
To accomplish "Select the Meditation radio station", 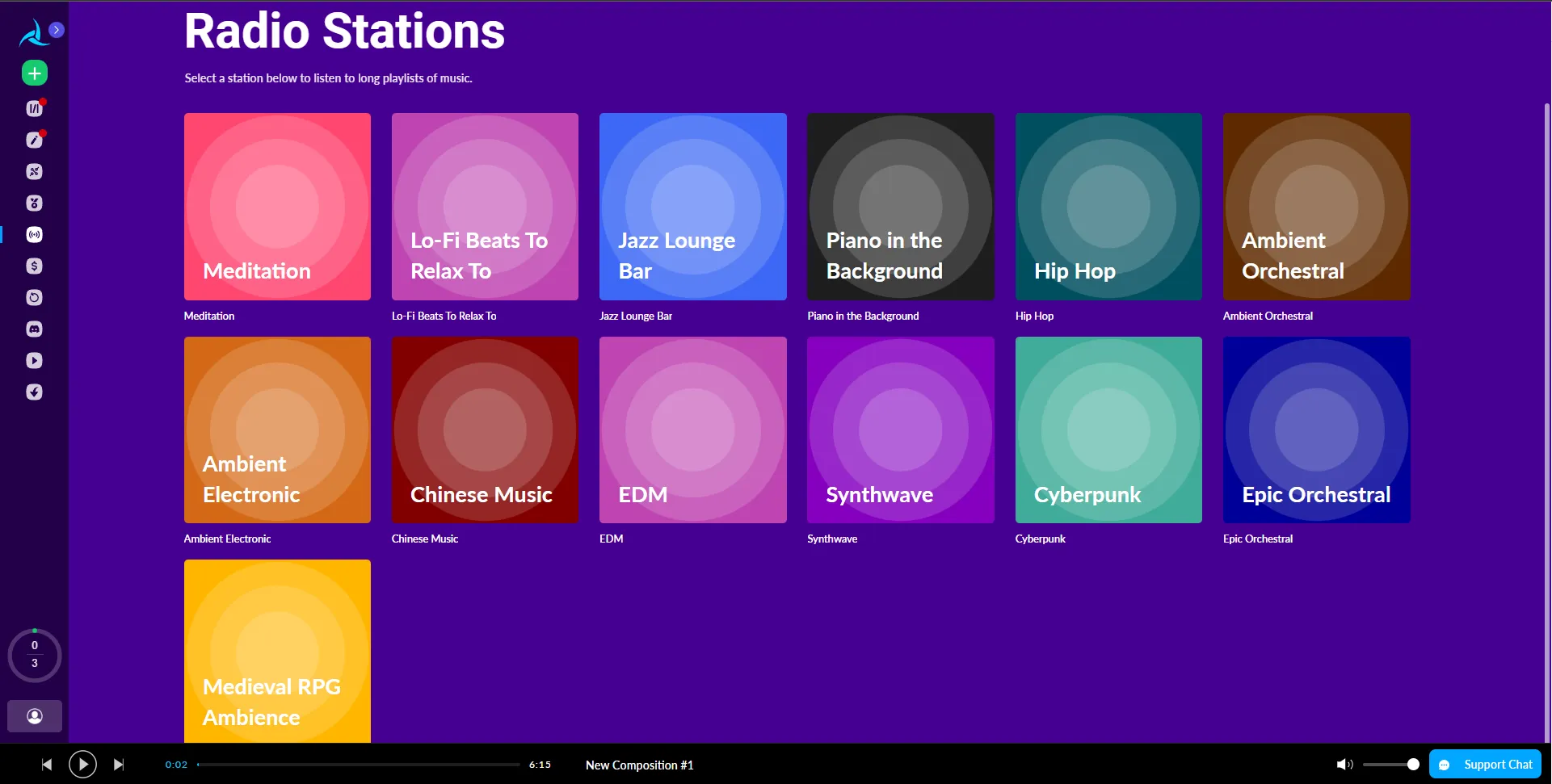I will [277, 207].
